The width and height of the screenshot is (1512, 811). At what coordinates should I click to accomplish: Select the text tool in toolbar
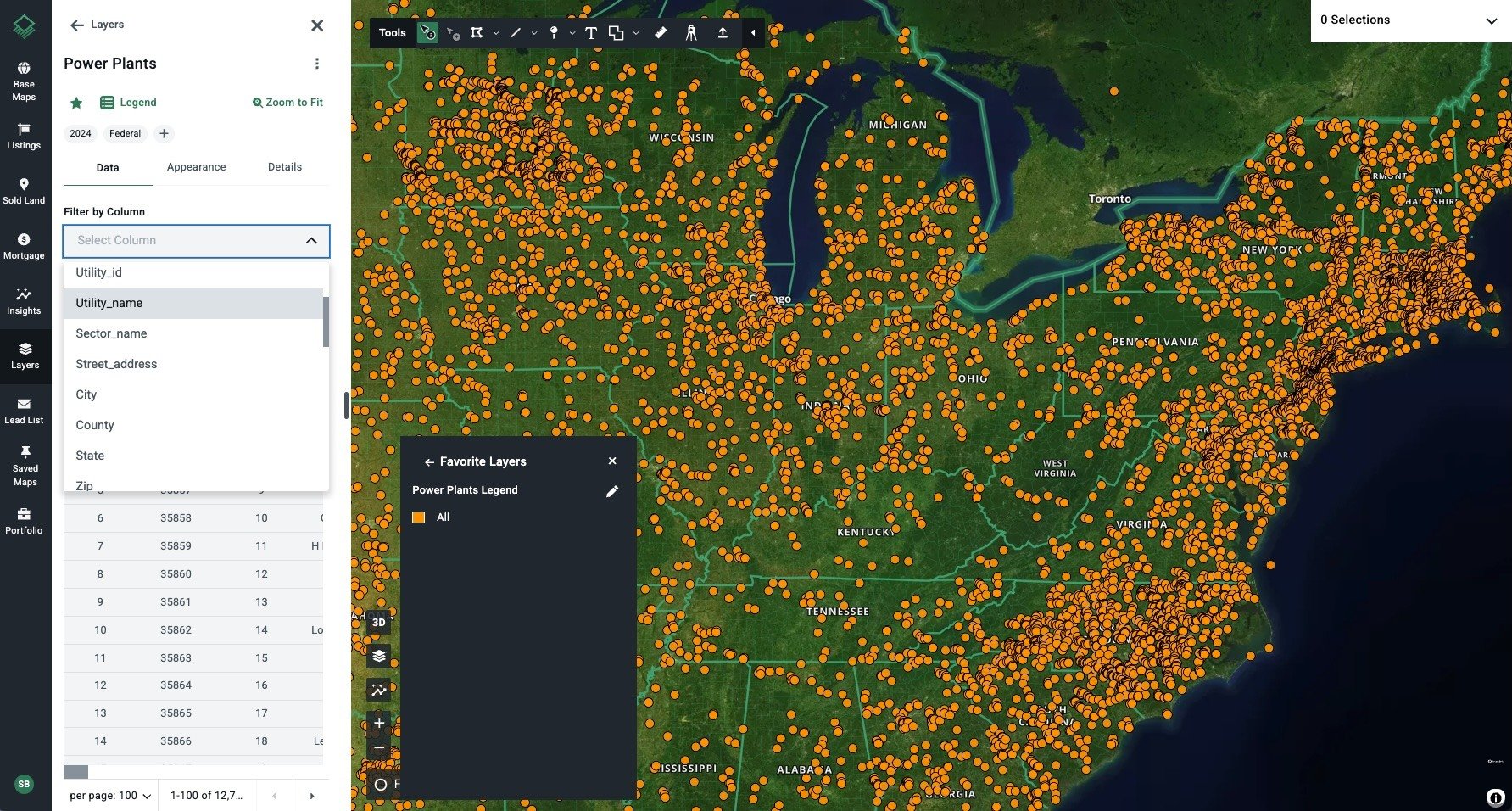pos(591,33)
